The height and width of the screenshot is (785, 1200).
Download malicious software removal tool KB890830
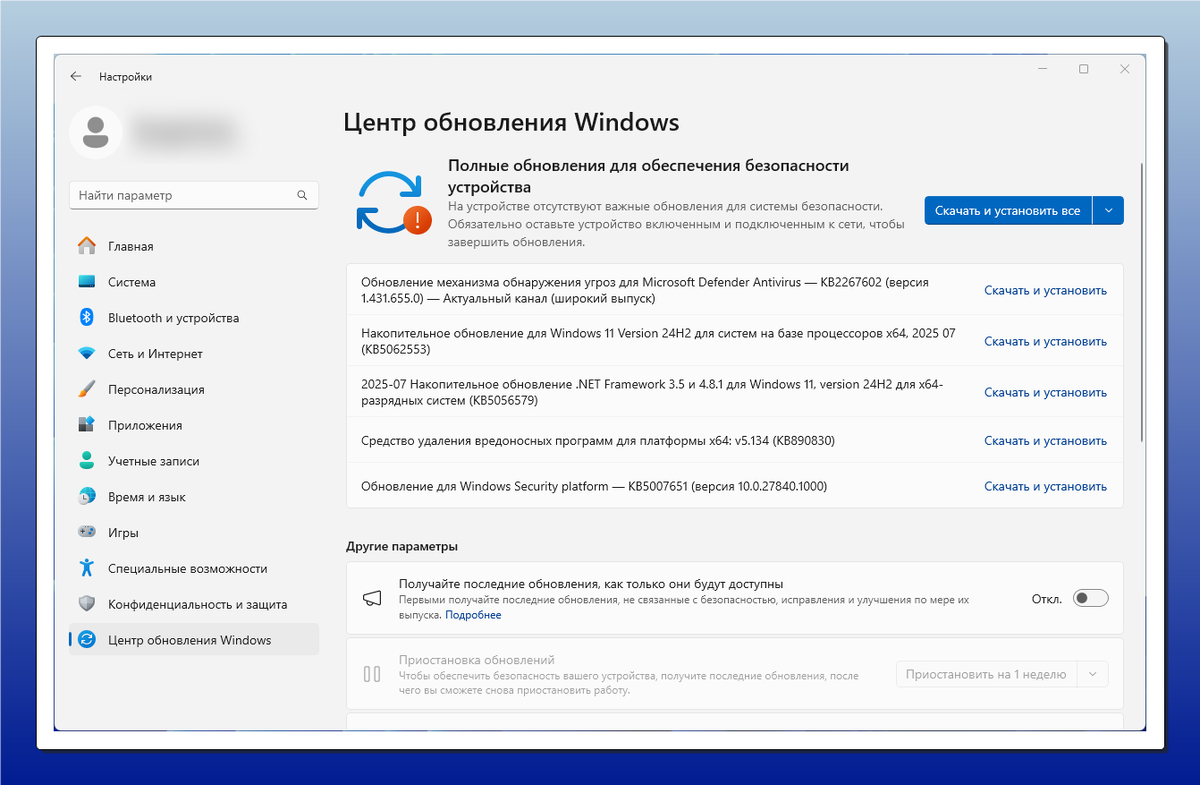coord(1045,440)
